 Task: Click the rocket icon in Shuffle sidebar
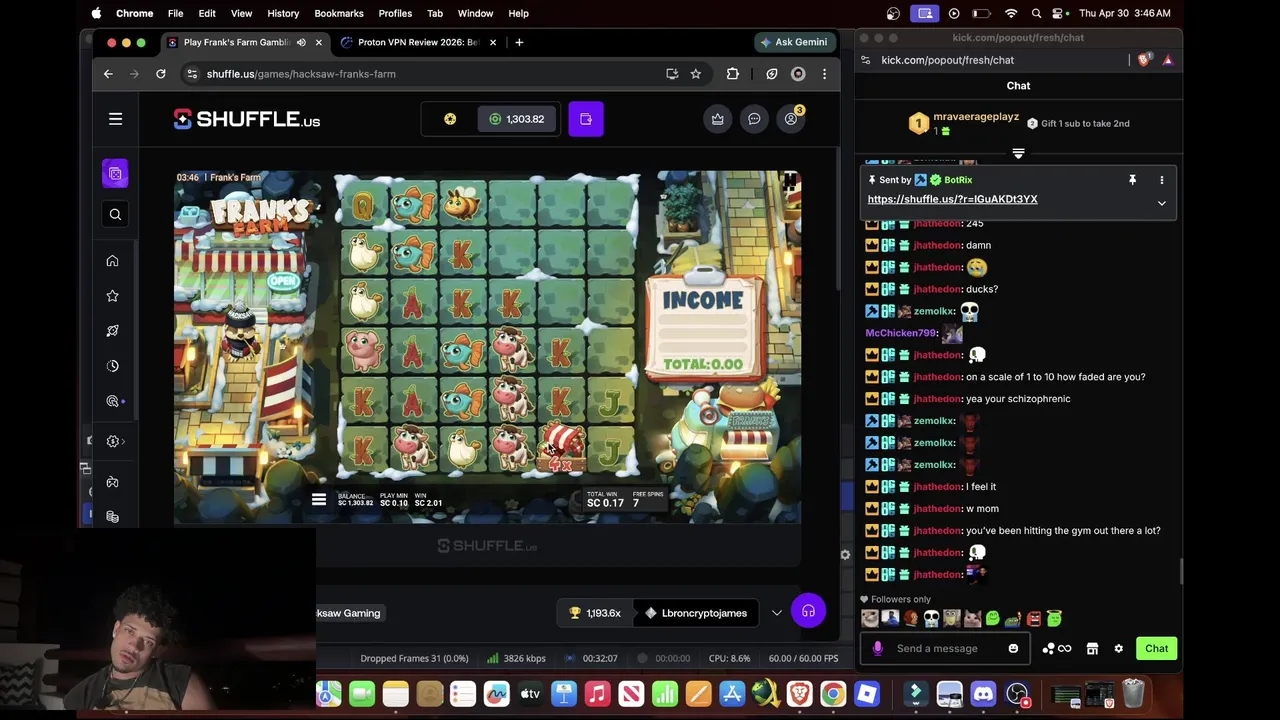click(112, 331)
